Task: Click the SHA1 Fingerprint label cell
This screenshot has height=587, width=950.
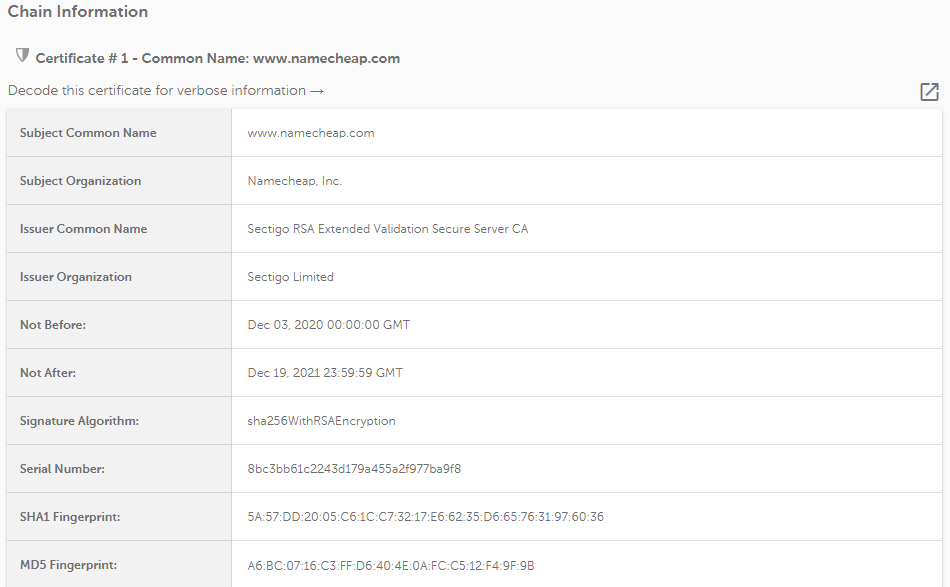Action: coord(119,516)
